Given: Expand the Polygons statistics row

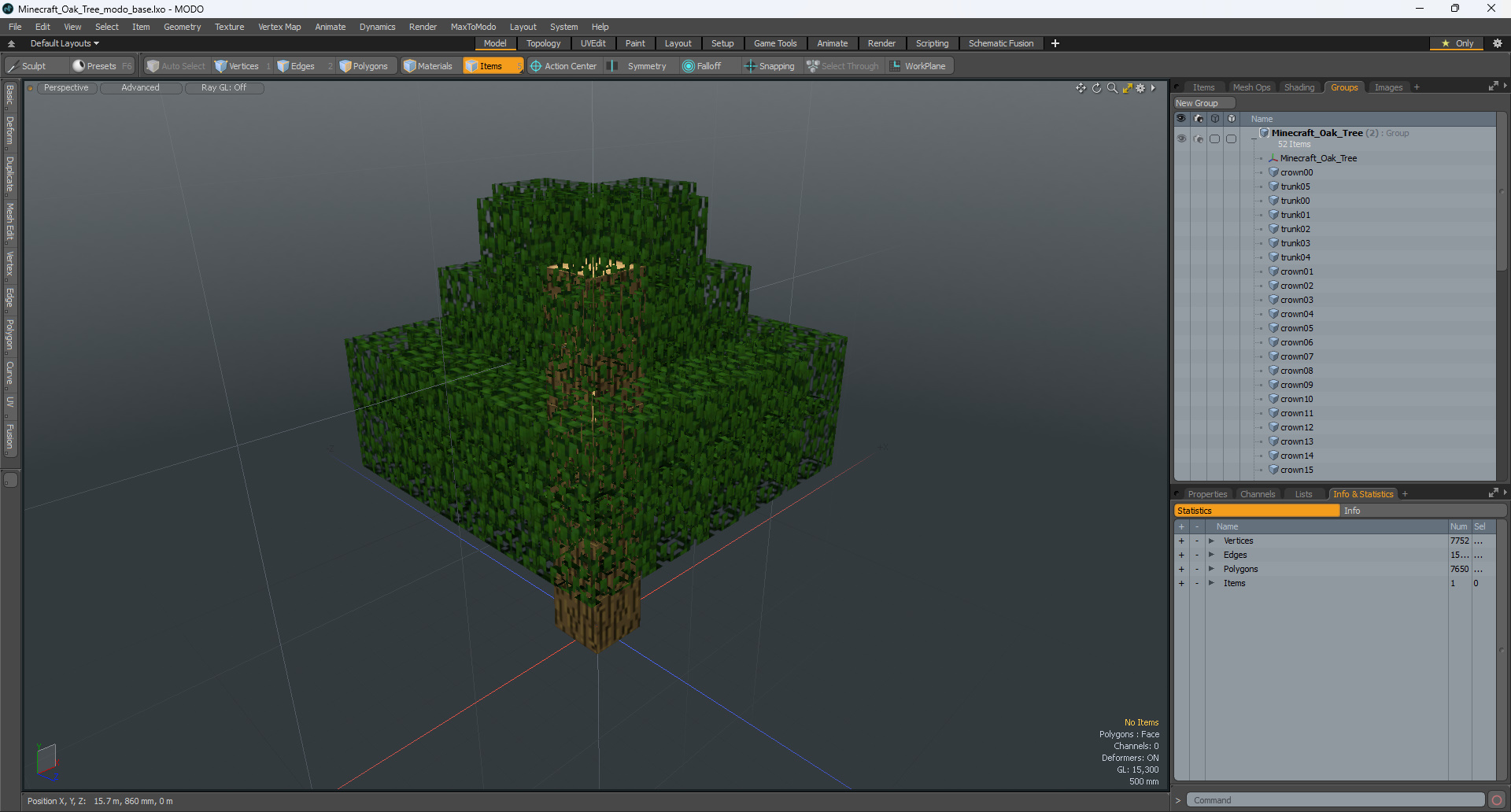Looking at the screenshot, I should [x=1211, y=569].
